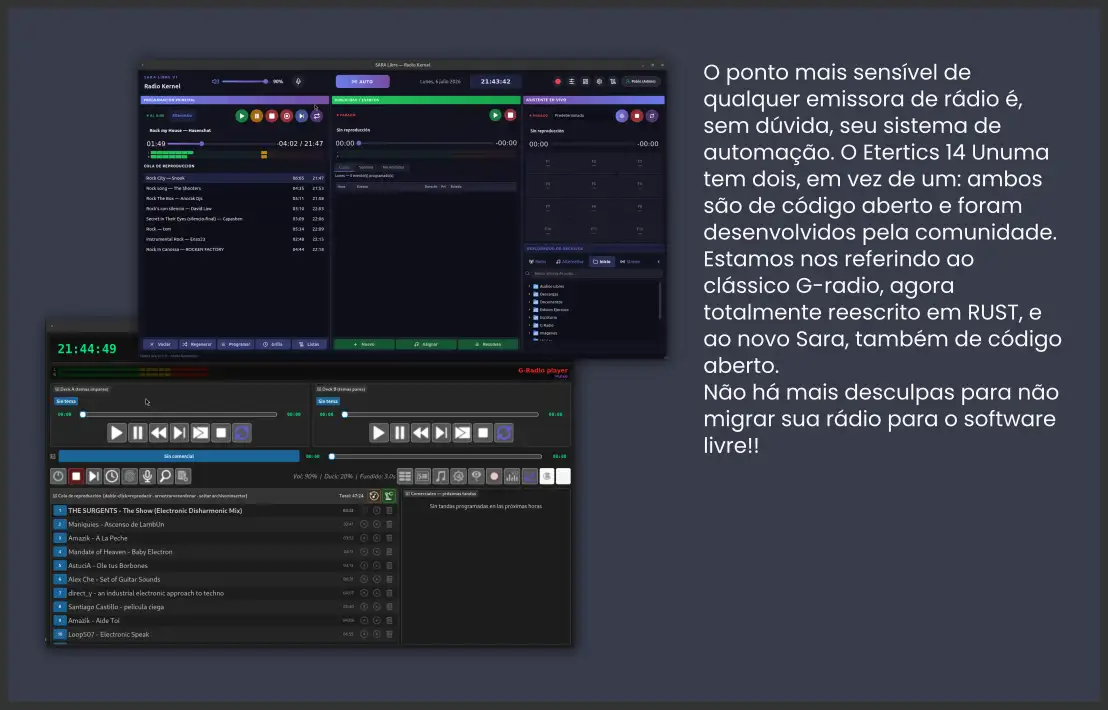Click the microphone icon in G-Radio toolbar
Image resolution: width=1108 pixels, height=710 pixels.
click(147, 476)
